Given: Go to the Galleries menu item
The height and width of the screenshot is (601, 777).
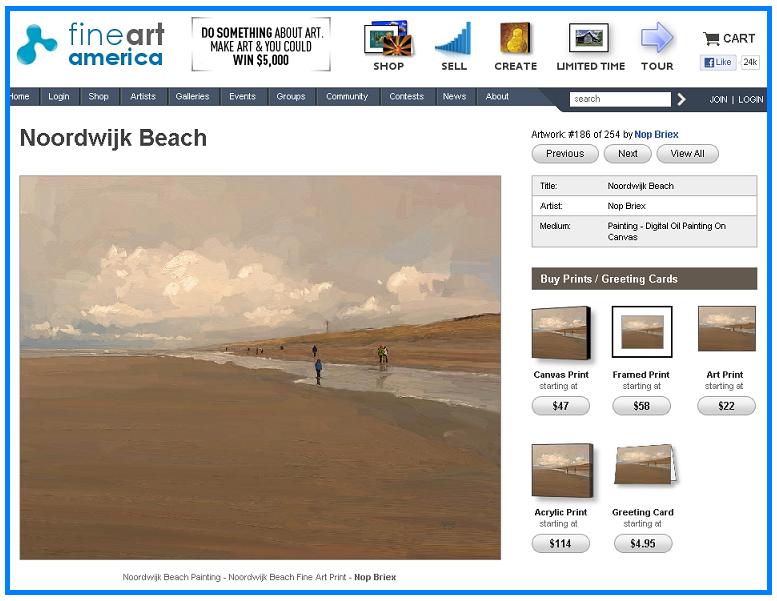Looking at the screenshot, I should coord(192,96).
